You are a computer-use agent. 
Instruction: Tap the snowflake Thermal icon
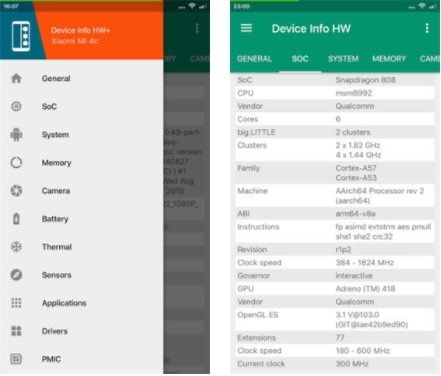pos(16,247)
